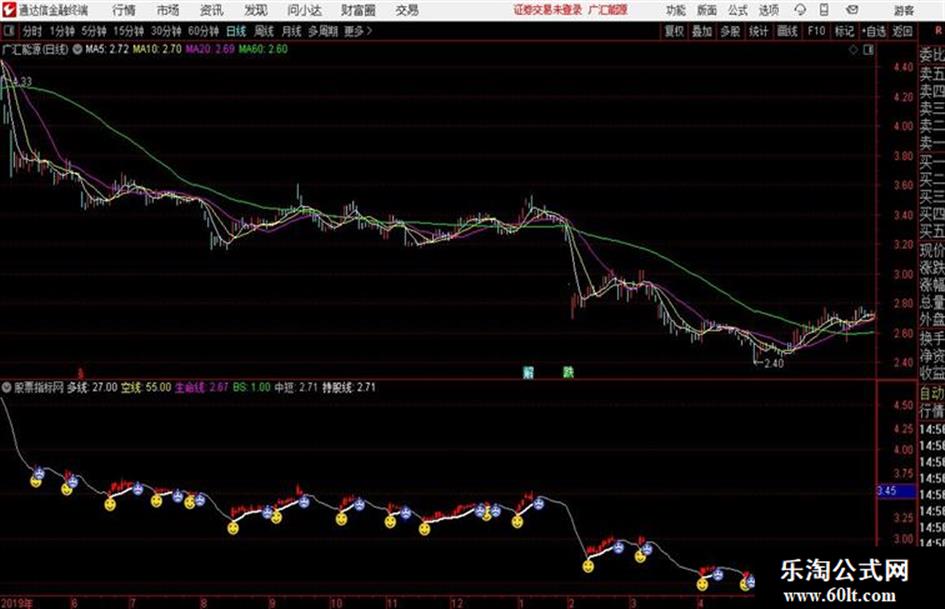The height and width of the screenshot is (609, 945).
Task: Click the MA20: 2.69 label
Action: pos(210,49)
